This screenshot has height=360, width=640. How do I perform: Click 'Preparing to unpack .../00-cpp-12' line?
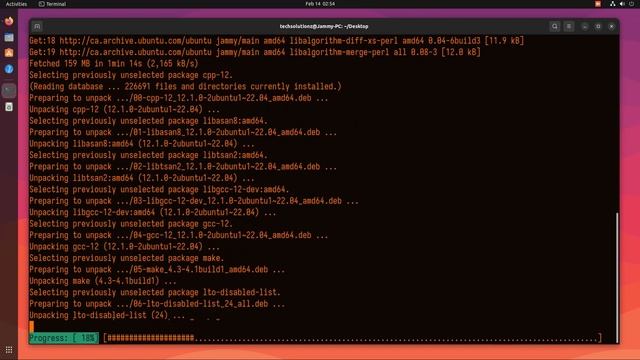point(178,98)
